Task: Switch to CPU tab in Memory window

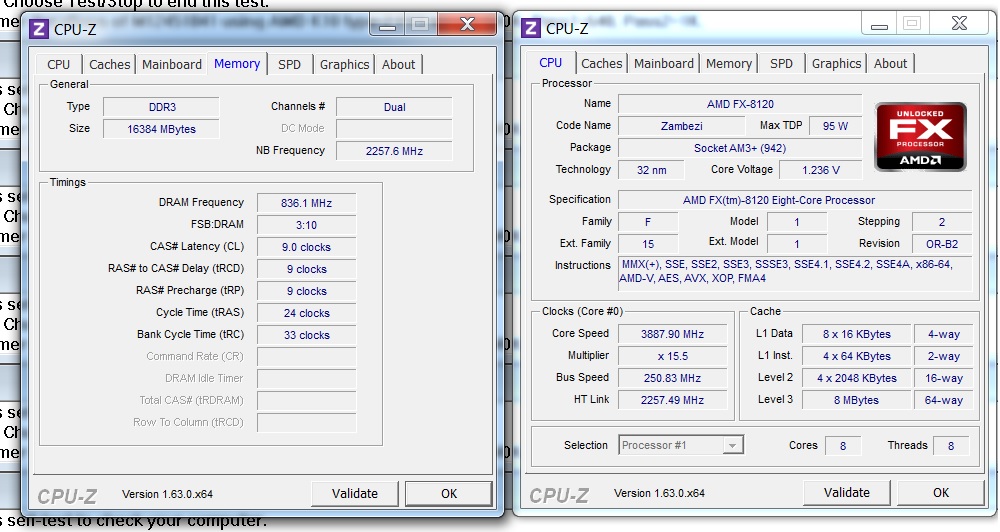Action: pyautogui.click(x=58, y=64)
